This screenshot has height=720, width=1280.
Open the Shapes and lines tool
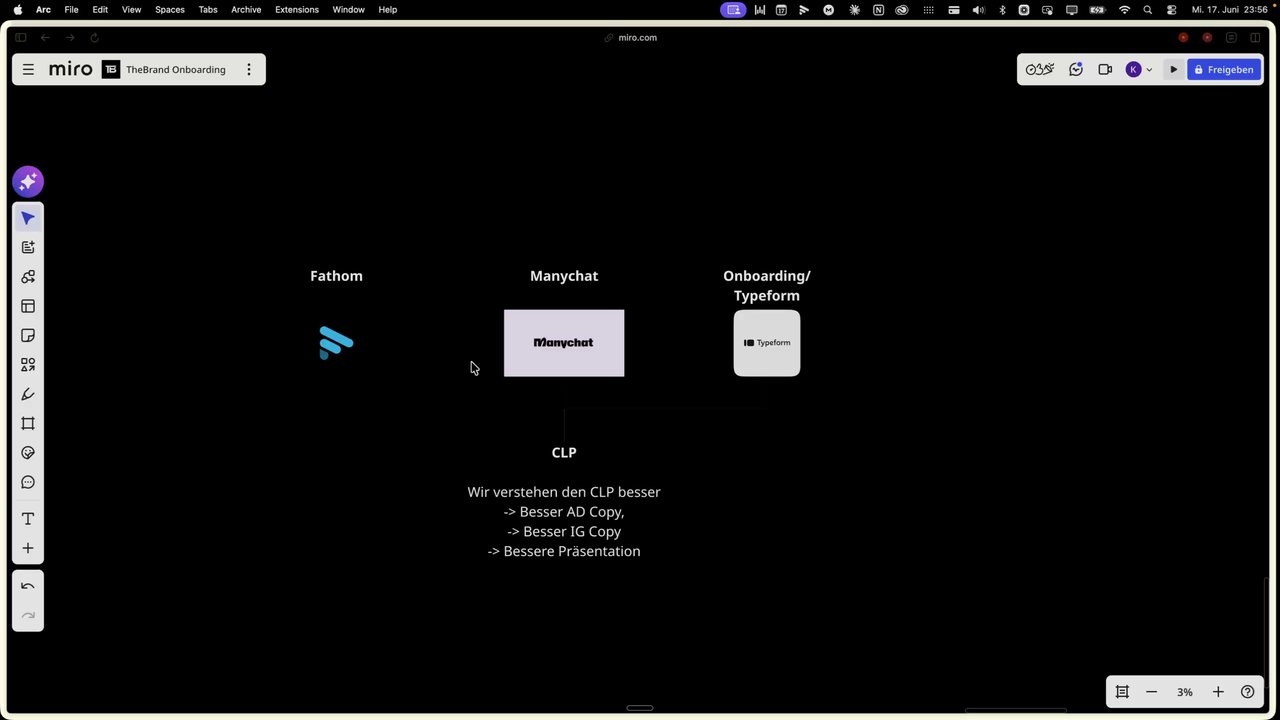pos(28,365)
